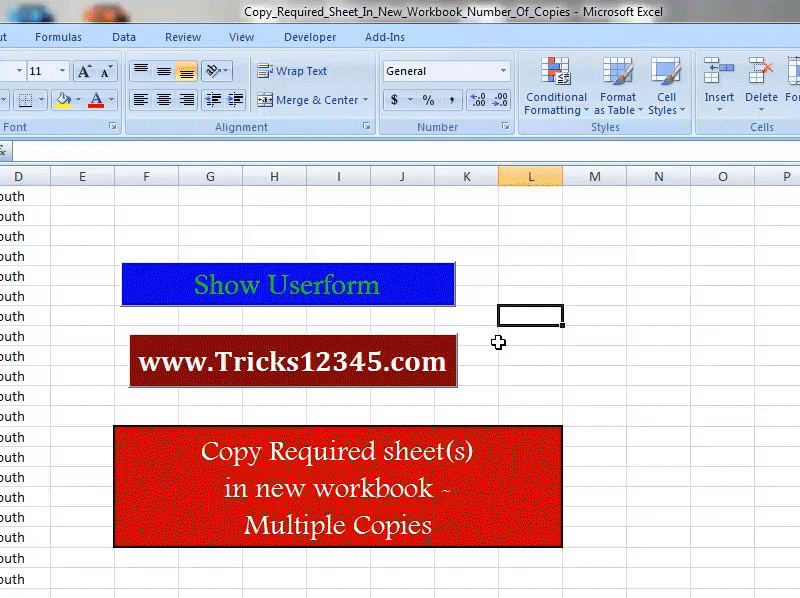Select column M header

(594, 177)
